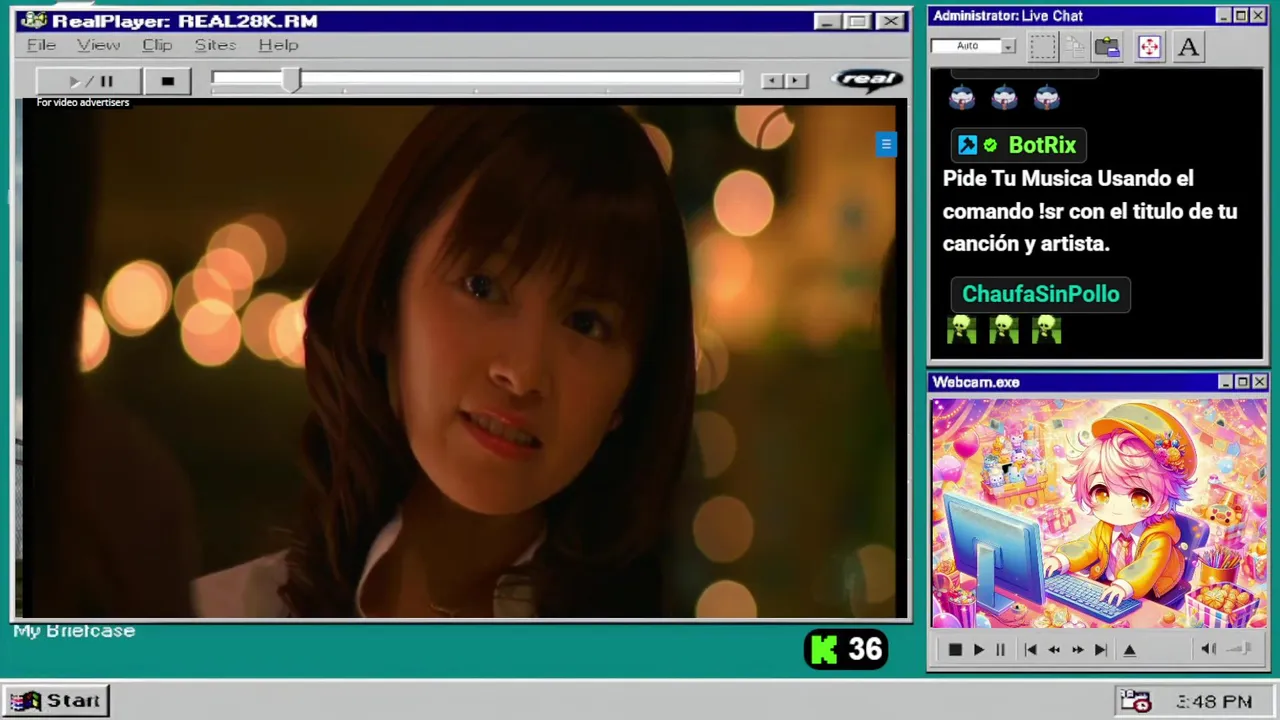Click the first green alien emote under ChaufaSinPollo
This screenshot has width=1280, height=720.
(961, 329)
